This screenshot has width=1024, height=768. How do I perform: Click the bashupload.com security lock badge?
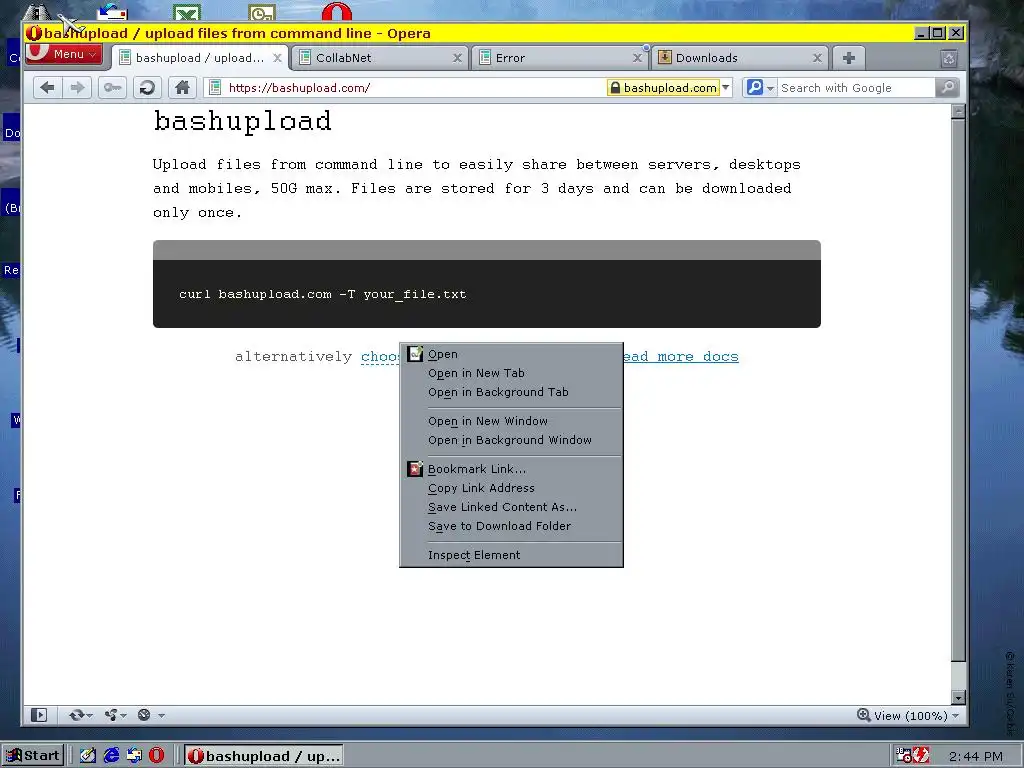[x=663, y=88]
